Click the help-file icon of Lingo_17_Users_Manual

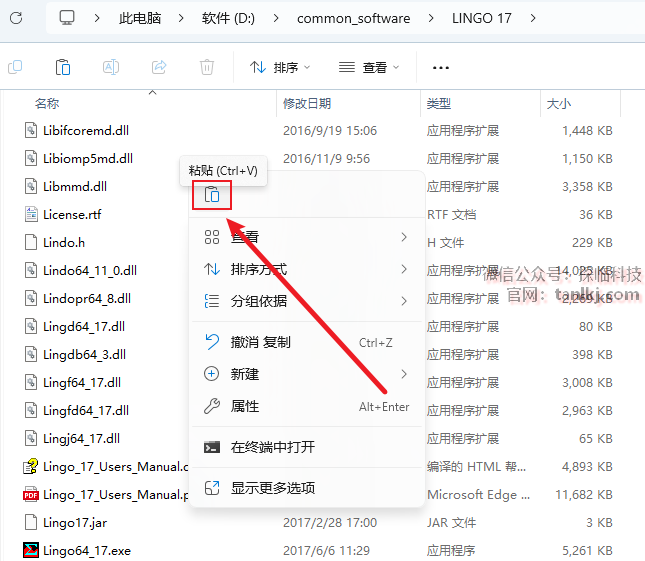[x=31, y=466]
